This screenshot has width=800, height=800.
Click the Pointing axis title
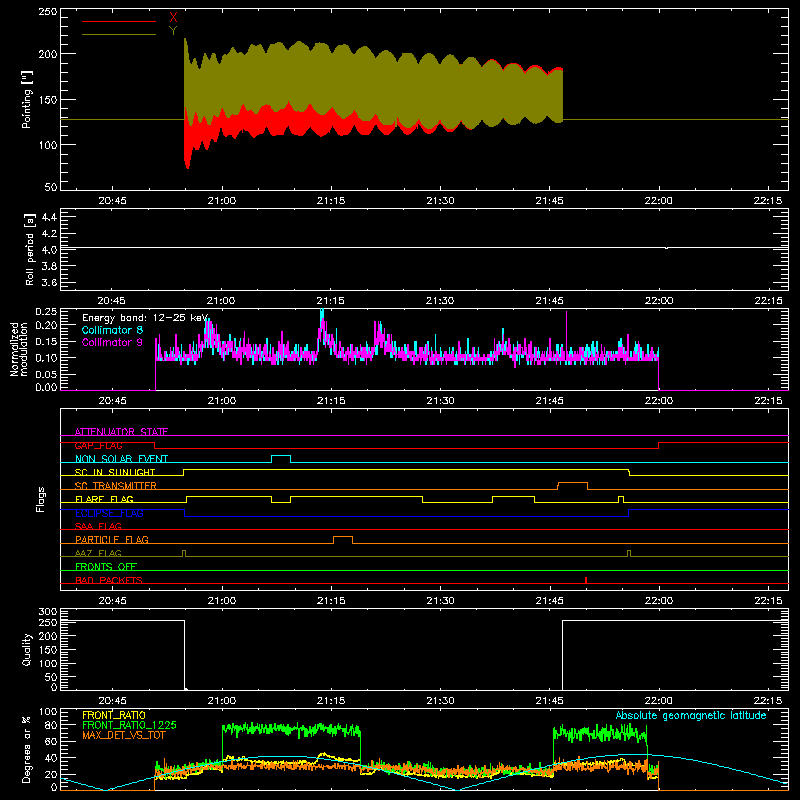click(x=27, y=99)
